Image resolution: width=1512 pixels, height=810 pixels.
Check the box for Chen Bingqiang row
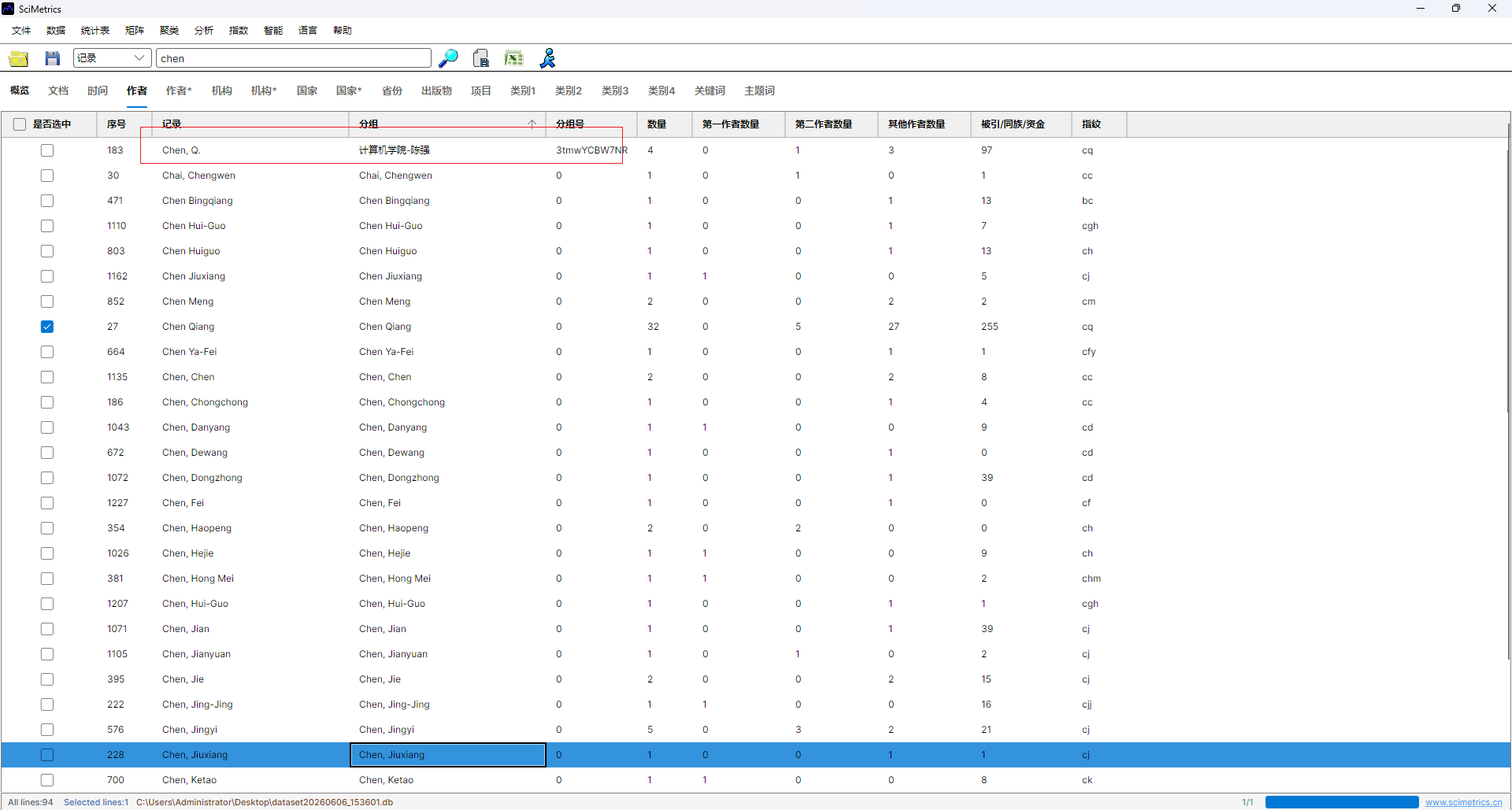pyautogui.click(x=47, y=201)
